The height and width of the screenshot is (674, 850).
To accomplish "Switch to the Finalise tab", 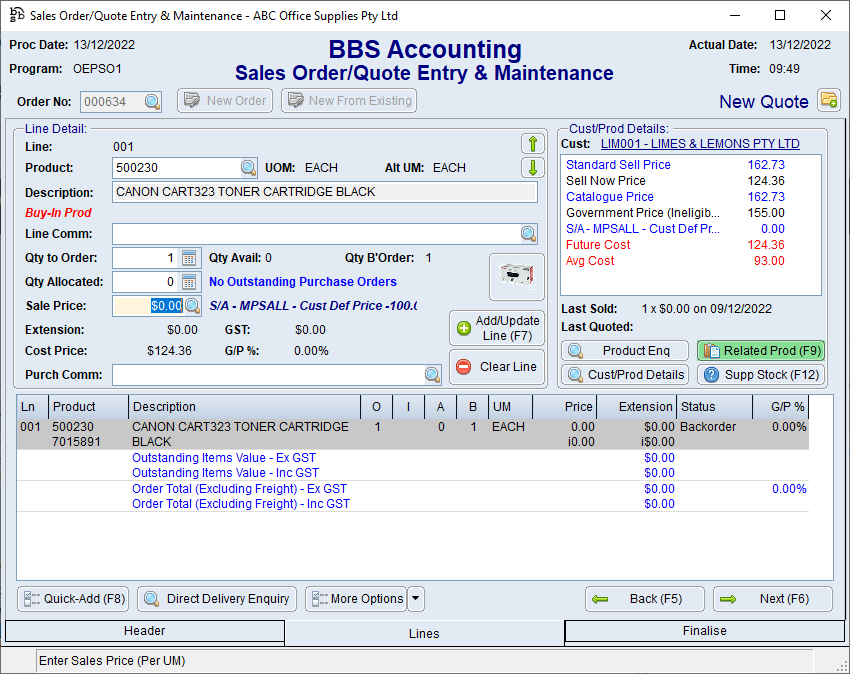I will pyautogui.click(x=704, y=631).
